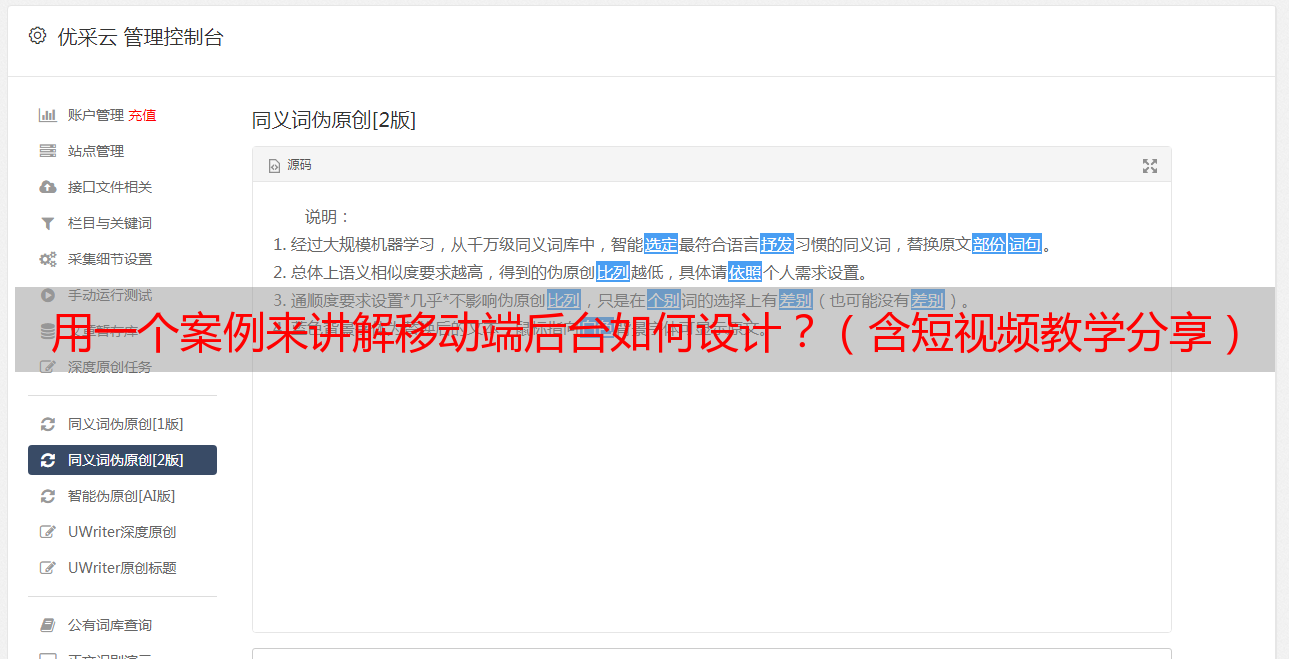Click the gear icon beside 优采云 管理控制台
Viewport: 1289px width, 659px height.
coord(37,36)
